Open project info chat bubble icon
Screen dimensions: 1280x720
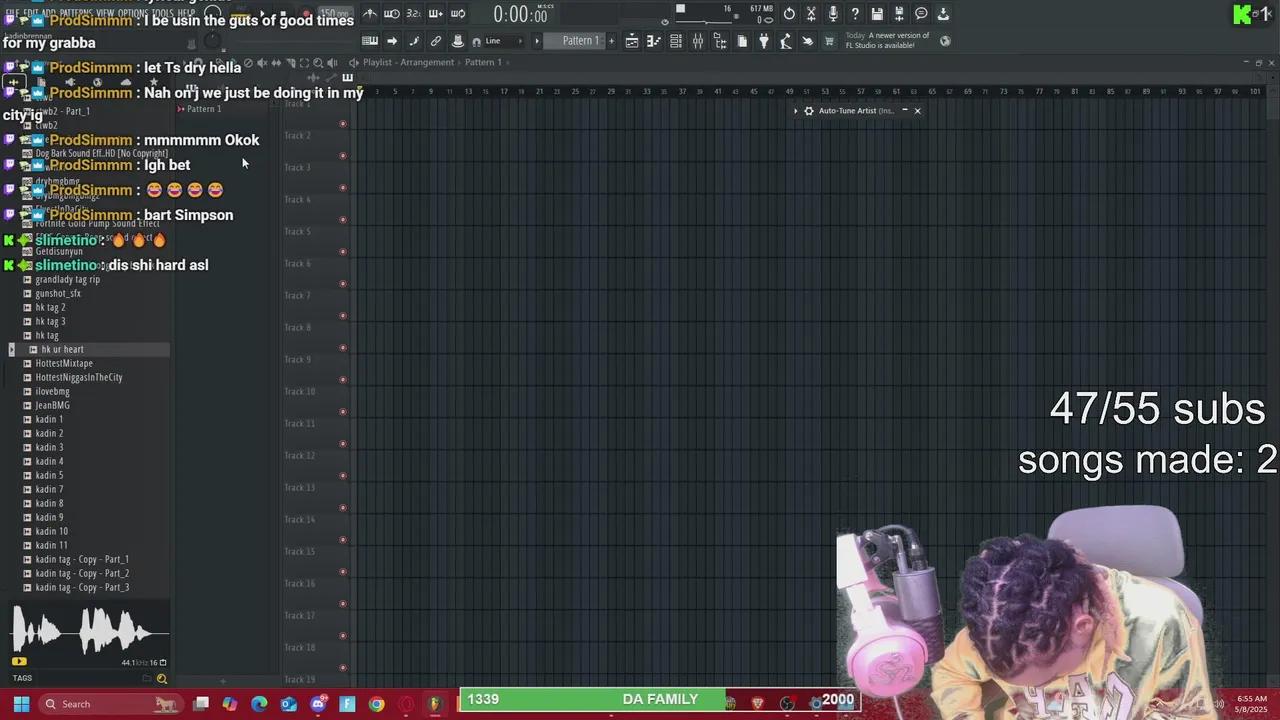tap(921, 14)
